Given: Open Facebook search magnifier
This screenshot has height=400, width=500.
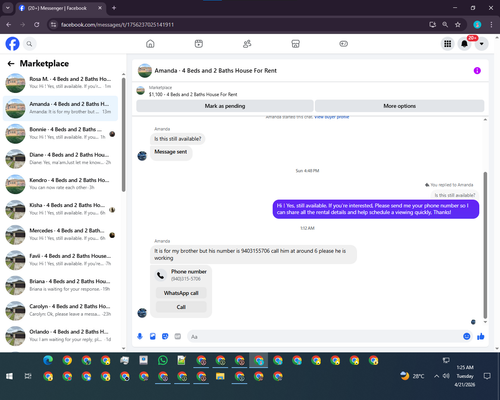Looking at the screenshot, I should click(x=29, y=44).
